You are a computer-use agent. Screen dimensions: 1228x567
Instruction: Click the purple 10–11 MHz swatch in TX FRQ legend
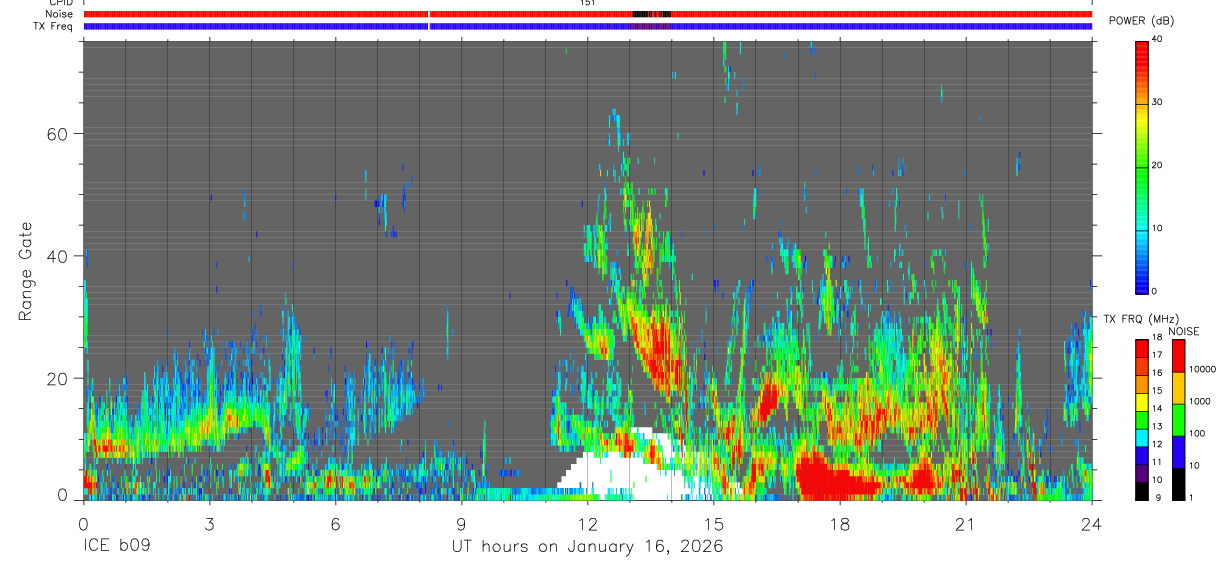coord(1141,473)
